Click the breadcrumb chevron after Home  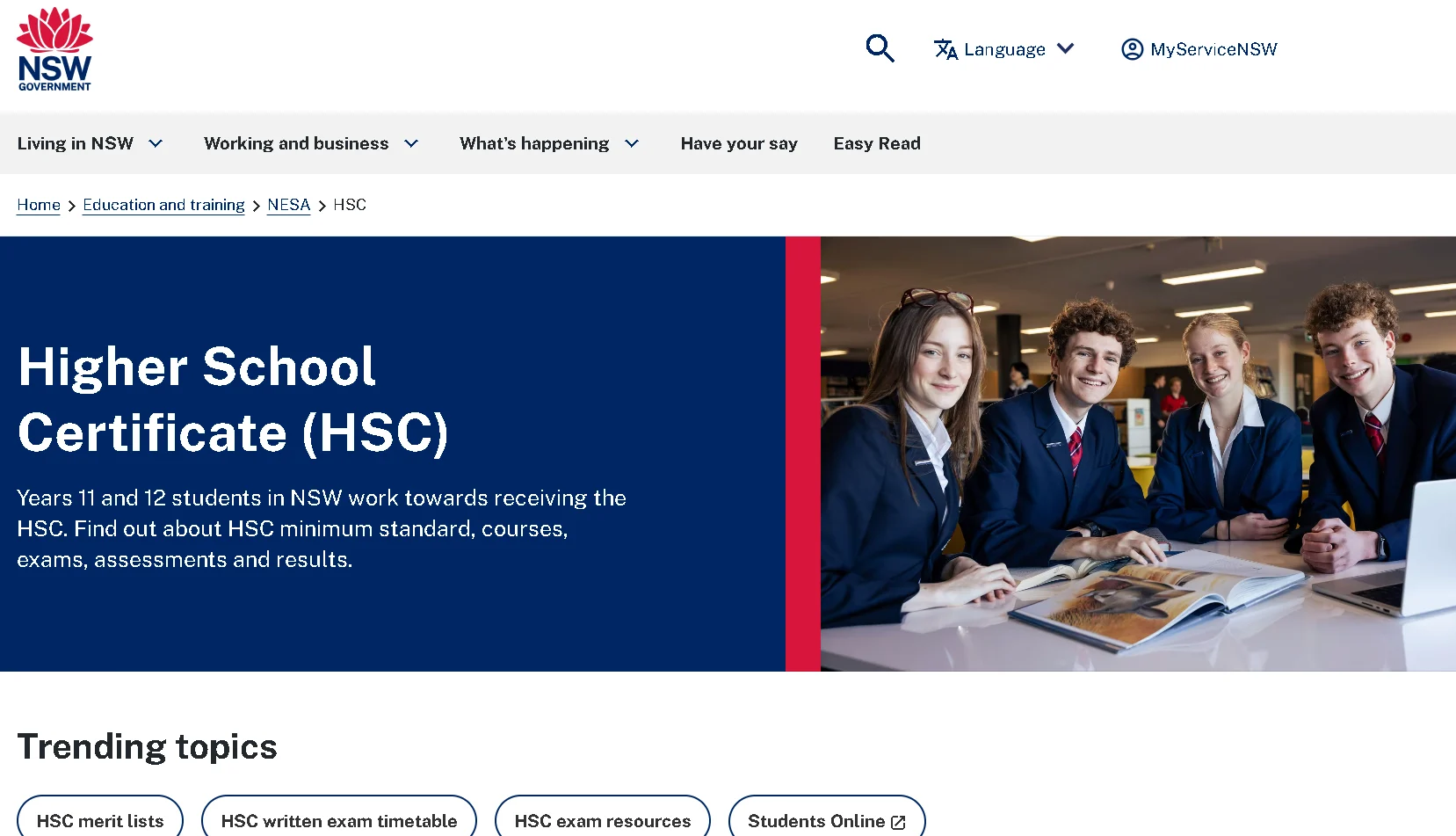70,205
